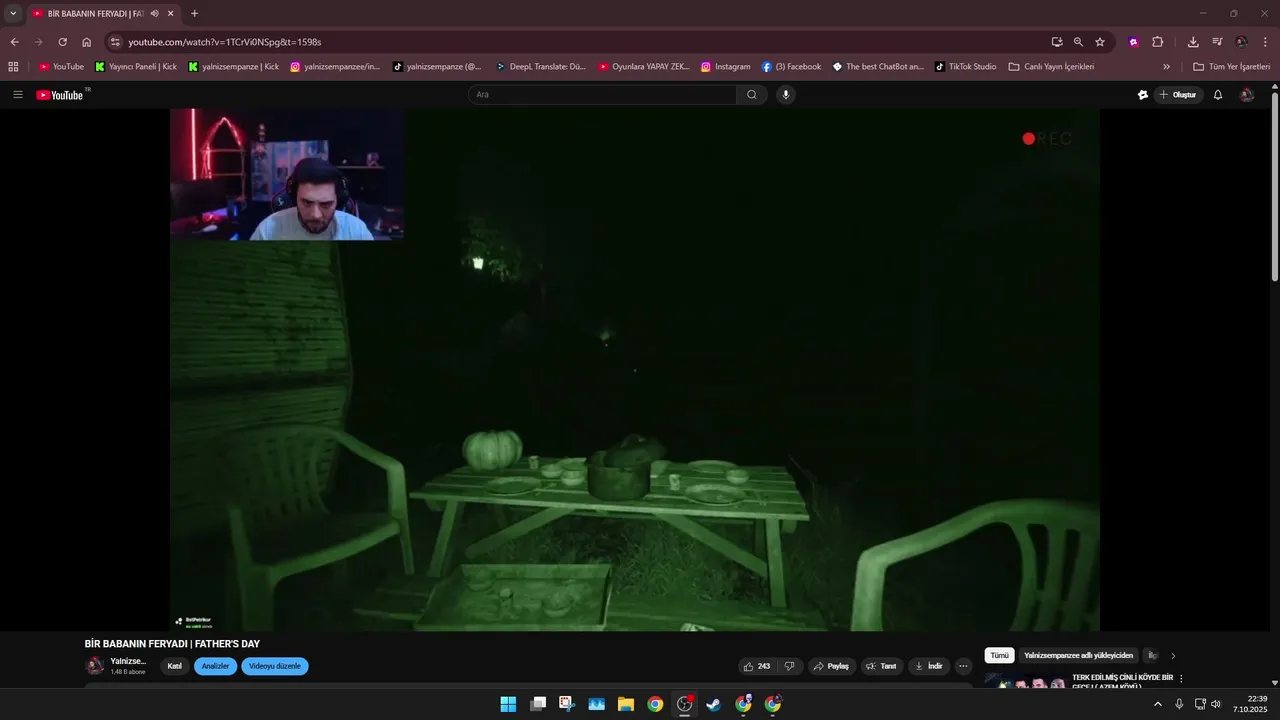1280x720 pixels.
Task: Open Chrome three-dot menu
Action: click(x=1266, y=42)
